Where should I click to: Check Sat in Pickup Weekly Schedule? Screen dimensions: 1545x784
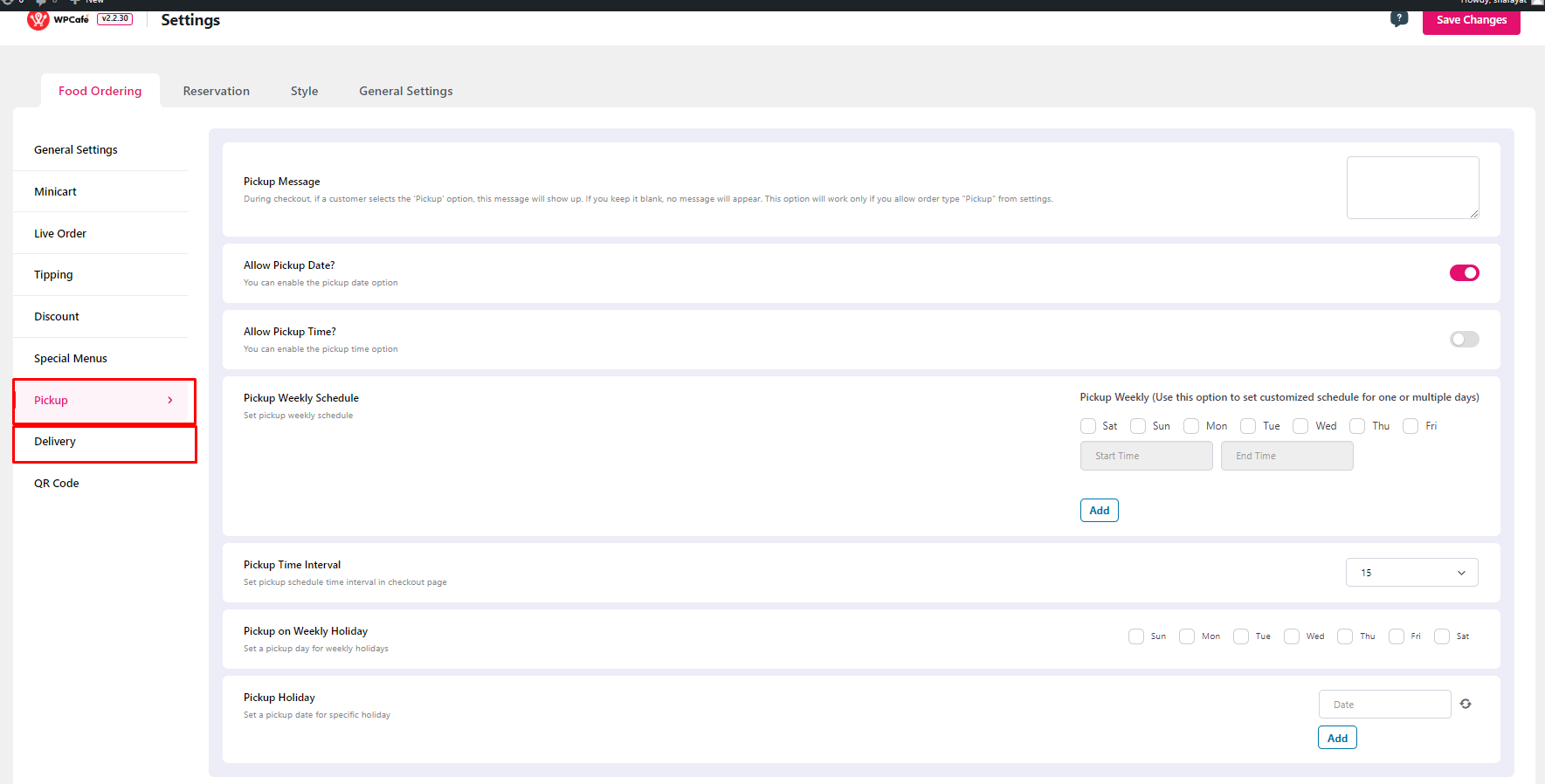pos(1088,426)
